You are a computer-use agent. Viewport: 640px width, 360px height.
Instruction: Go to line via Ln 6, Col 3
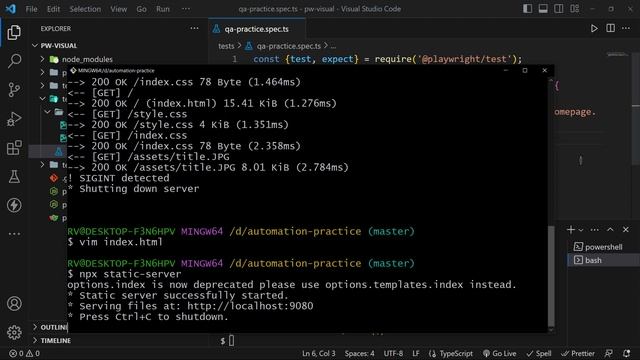point(318,353)
